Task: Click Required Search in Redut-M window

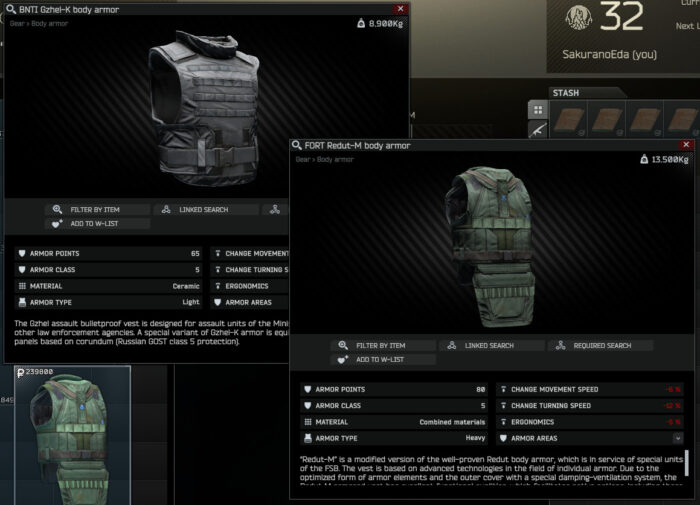Action: point(601,346)
